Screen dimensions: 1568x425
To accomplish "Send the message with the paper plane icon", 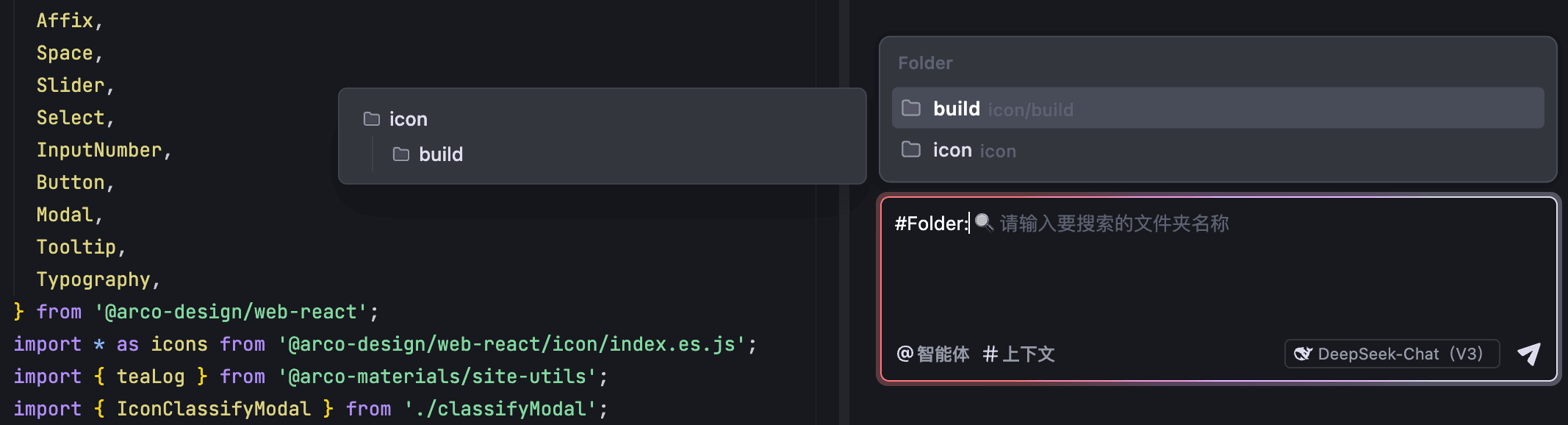I will point(1529,354).
